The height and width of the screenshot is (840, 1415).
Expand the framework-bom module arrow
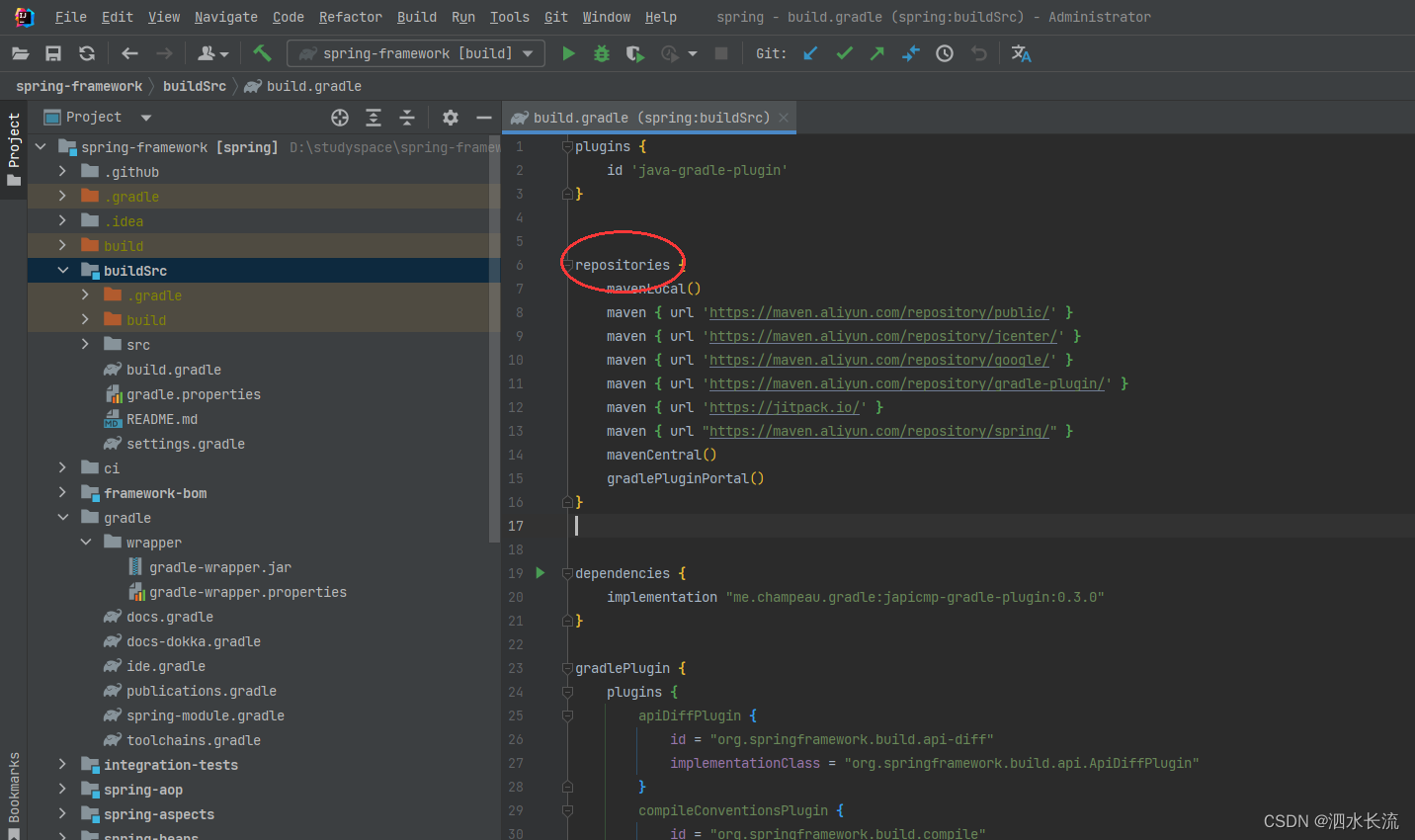coord(62,492)
